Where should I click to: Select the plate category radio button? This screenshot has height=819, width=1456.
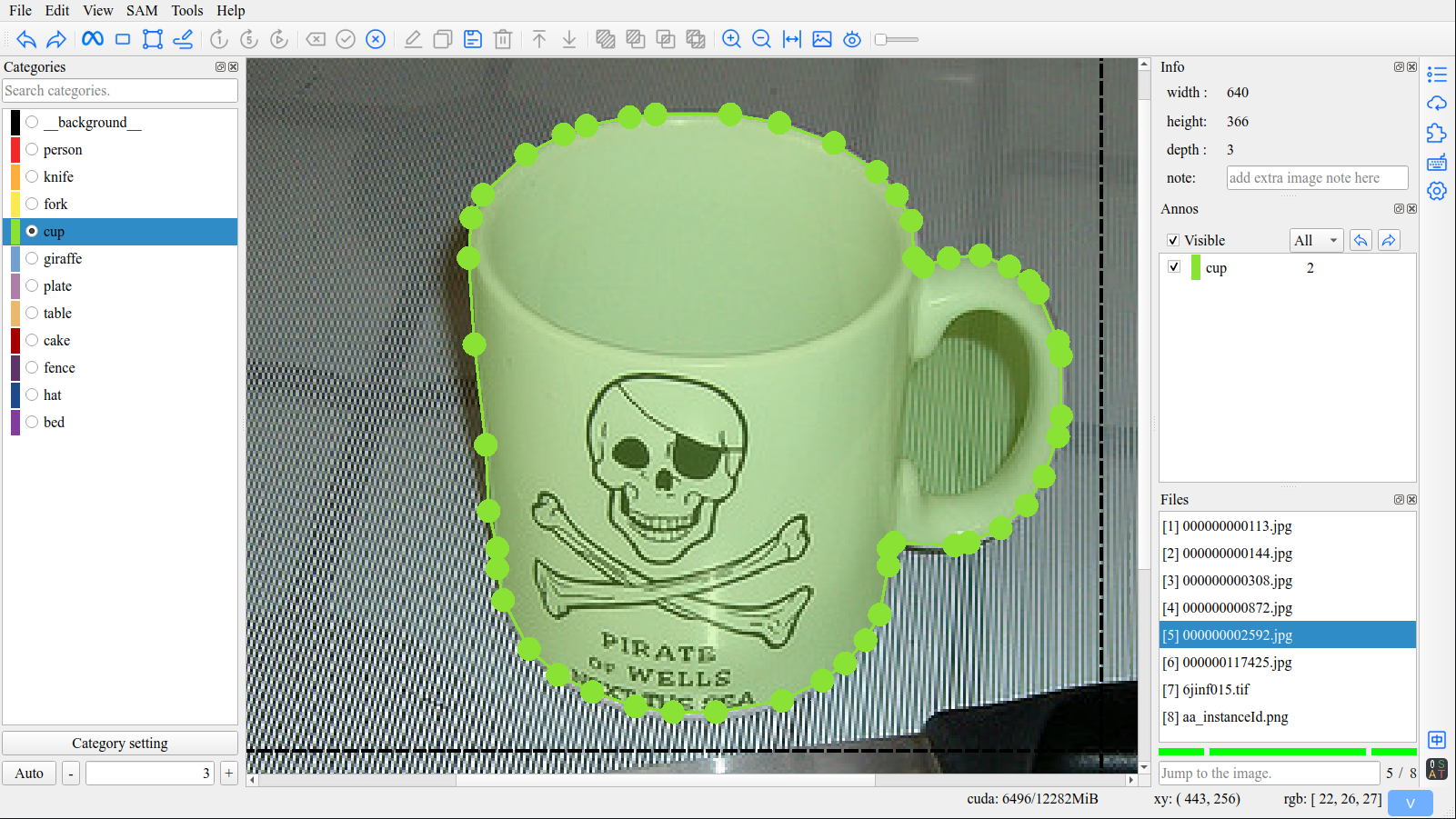pos(32,285)
